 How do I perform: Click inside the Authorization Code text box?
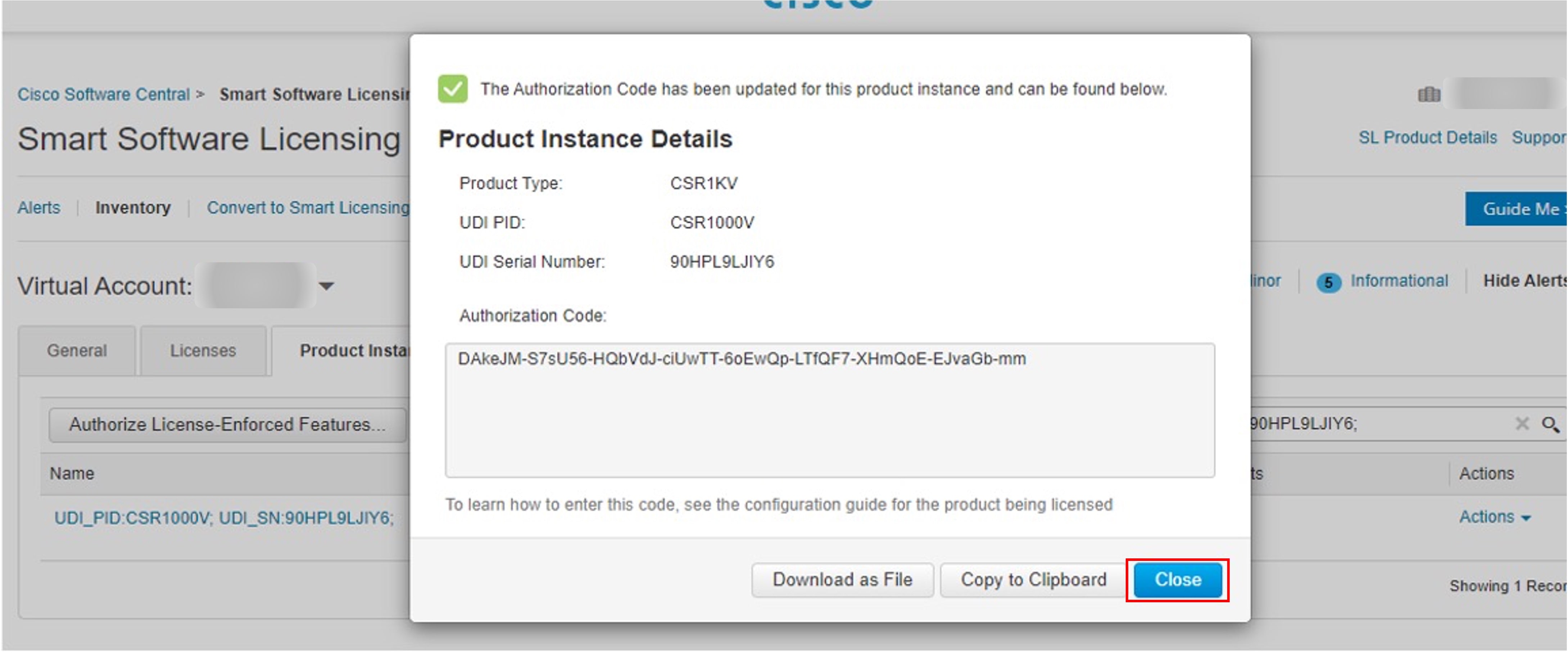(830, 409)
